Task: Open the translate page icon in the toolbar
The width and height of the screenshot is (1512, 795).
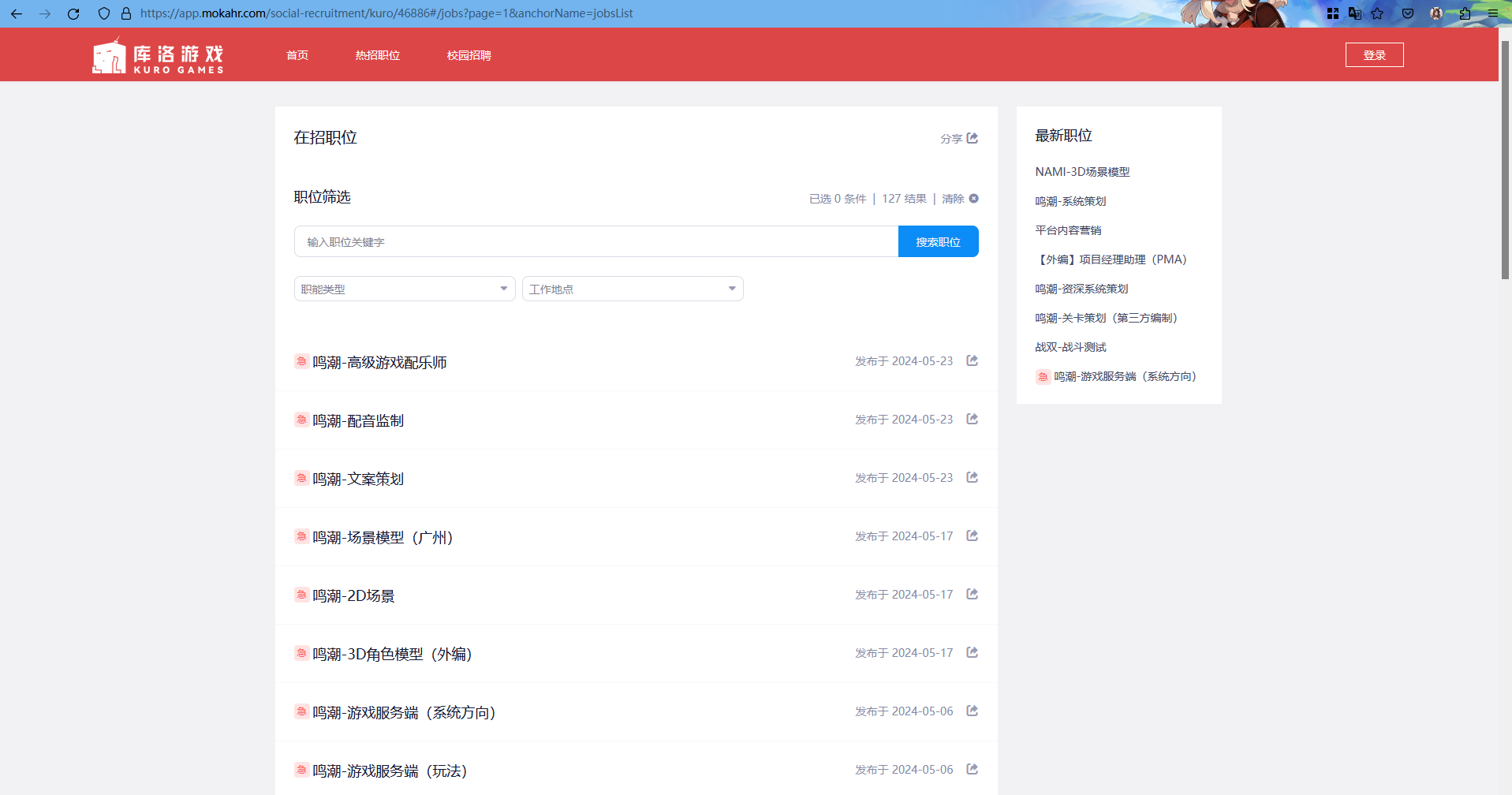Action: pos(1355,13)
